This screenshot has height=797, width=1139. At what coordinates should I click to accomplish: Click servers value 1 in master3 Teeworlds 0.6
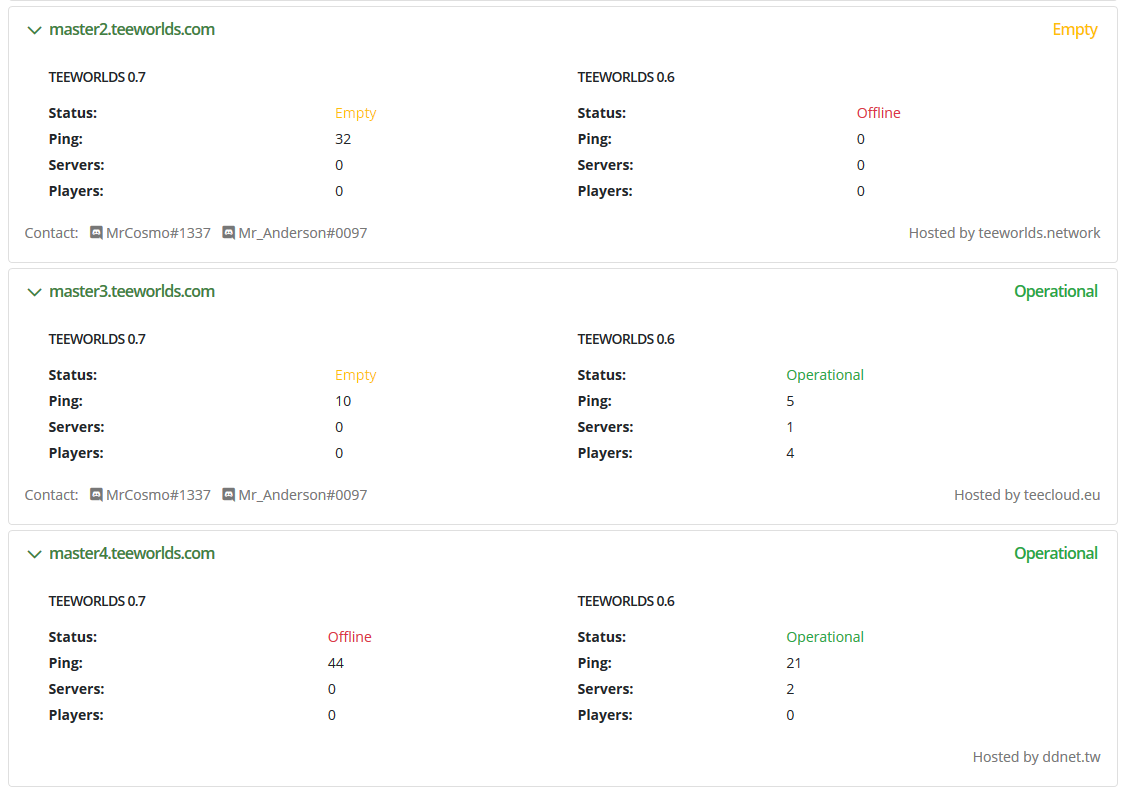[790, 427]
